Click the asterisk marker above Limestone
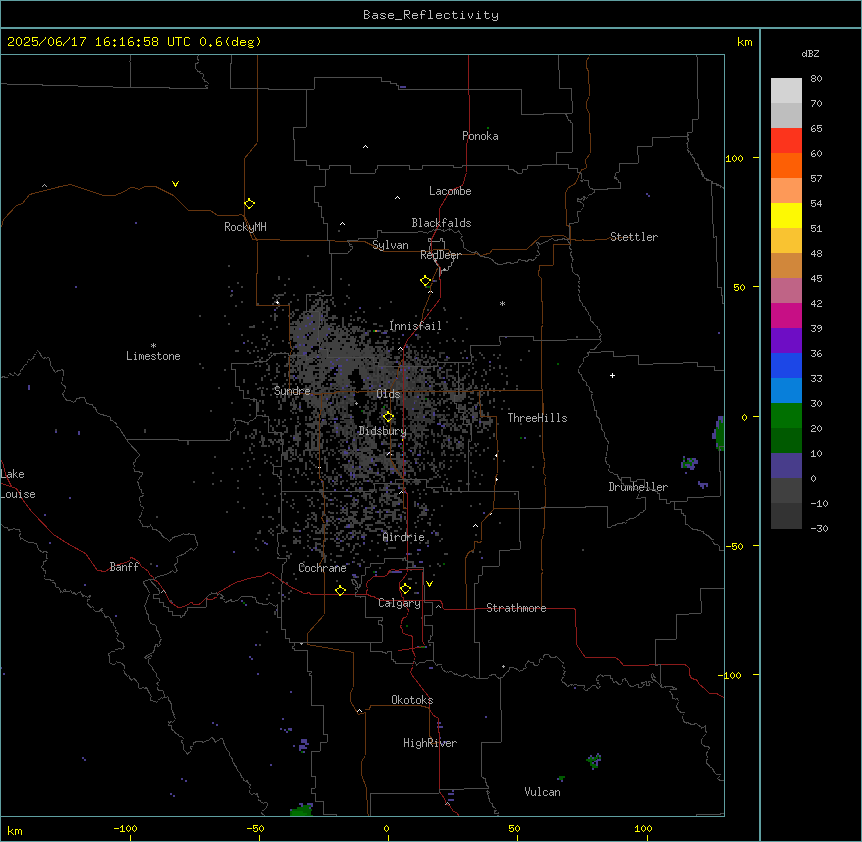The image size is (862, 842). (153, 346)
